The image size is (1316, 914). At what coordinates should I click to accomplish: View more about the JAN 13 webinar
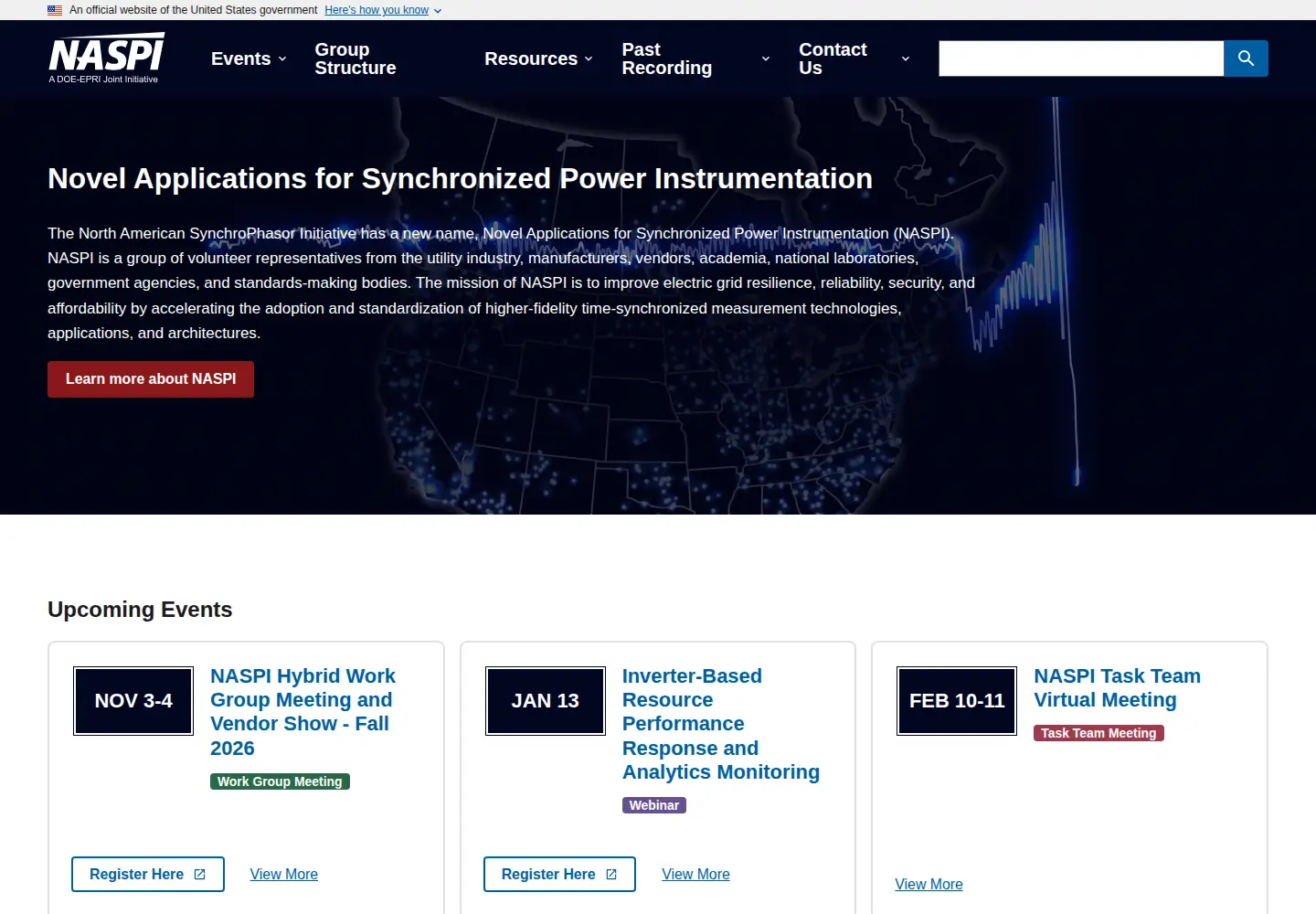(695, 875)
